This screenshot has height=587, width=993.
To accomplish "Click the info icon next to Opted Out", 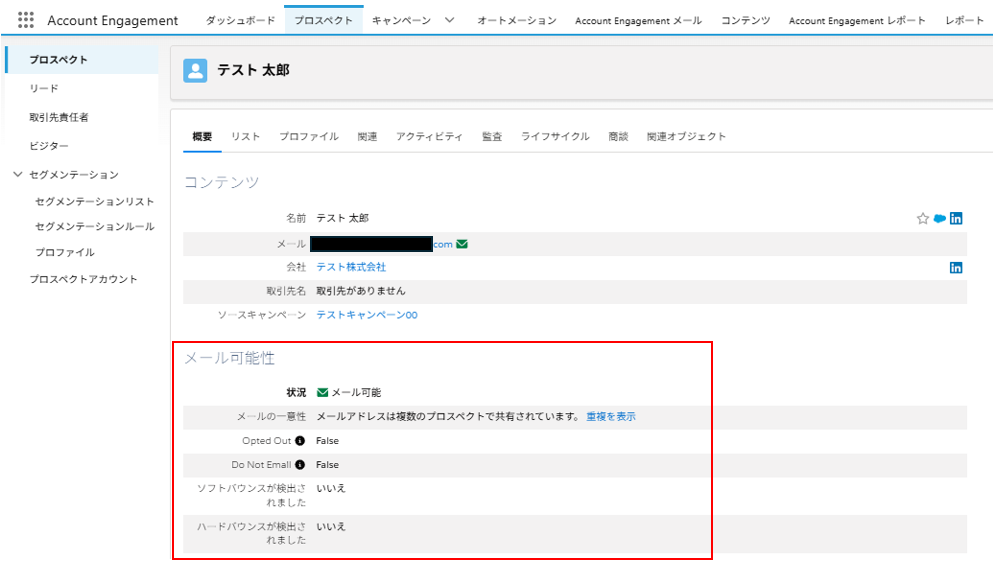I will tap(300, 441).
